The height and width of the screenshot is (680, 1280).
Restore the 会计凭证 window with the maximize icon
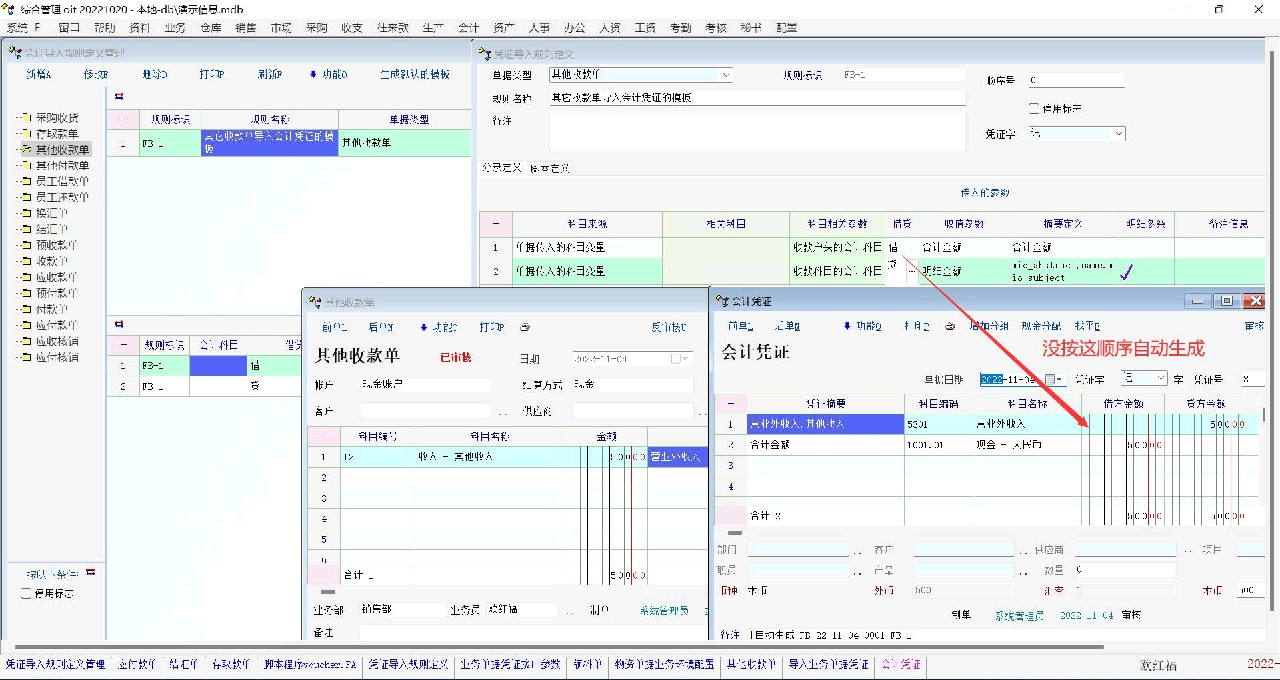pos(1225,301)
